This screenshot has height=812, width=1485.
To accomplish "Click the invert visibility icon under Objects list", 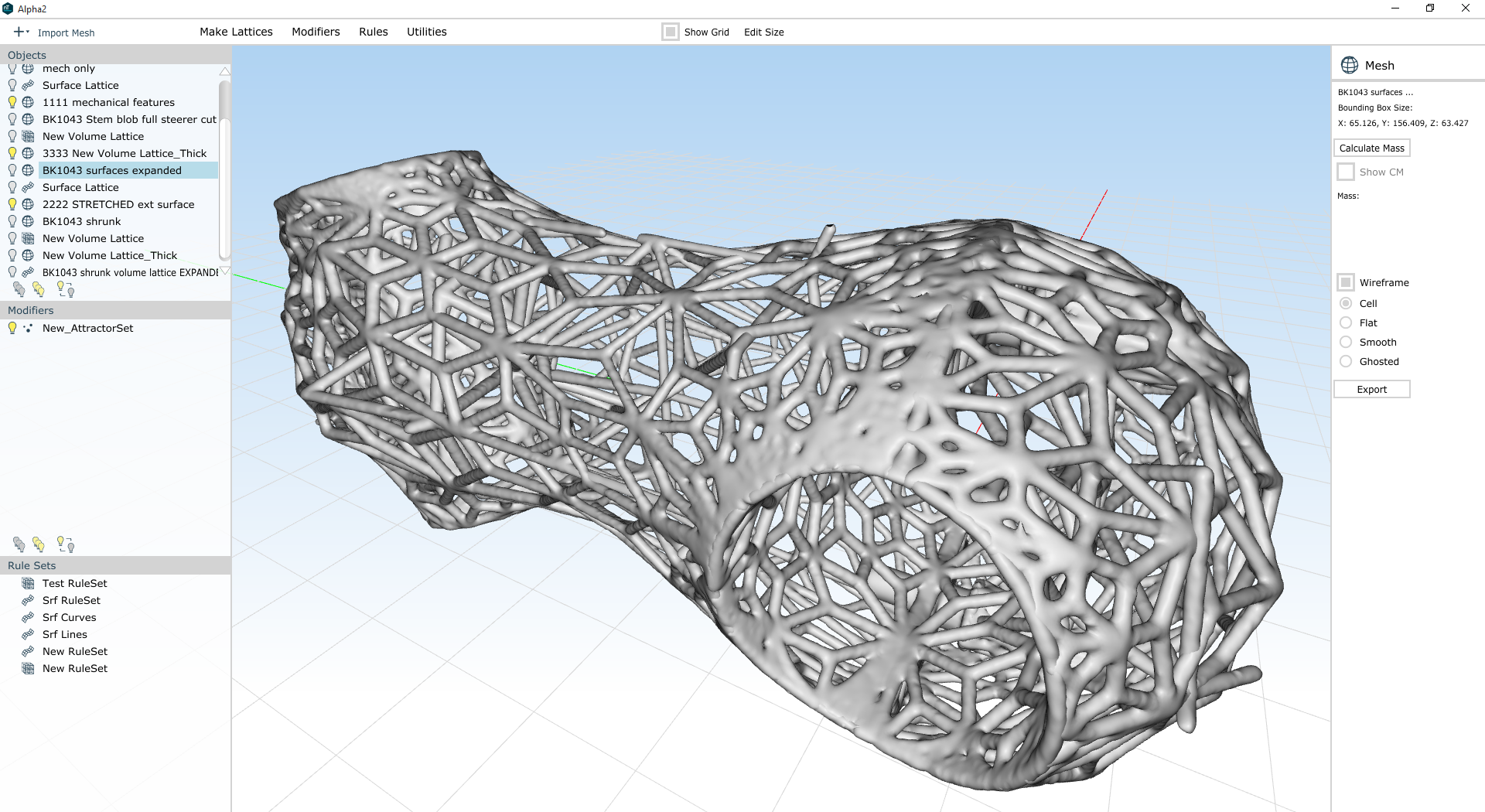I will click(66, 289).
